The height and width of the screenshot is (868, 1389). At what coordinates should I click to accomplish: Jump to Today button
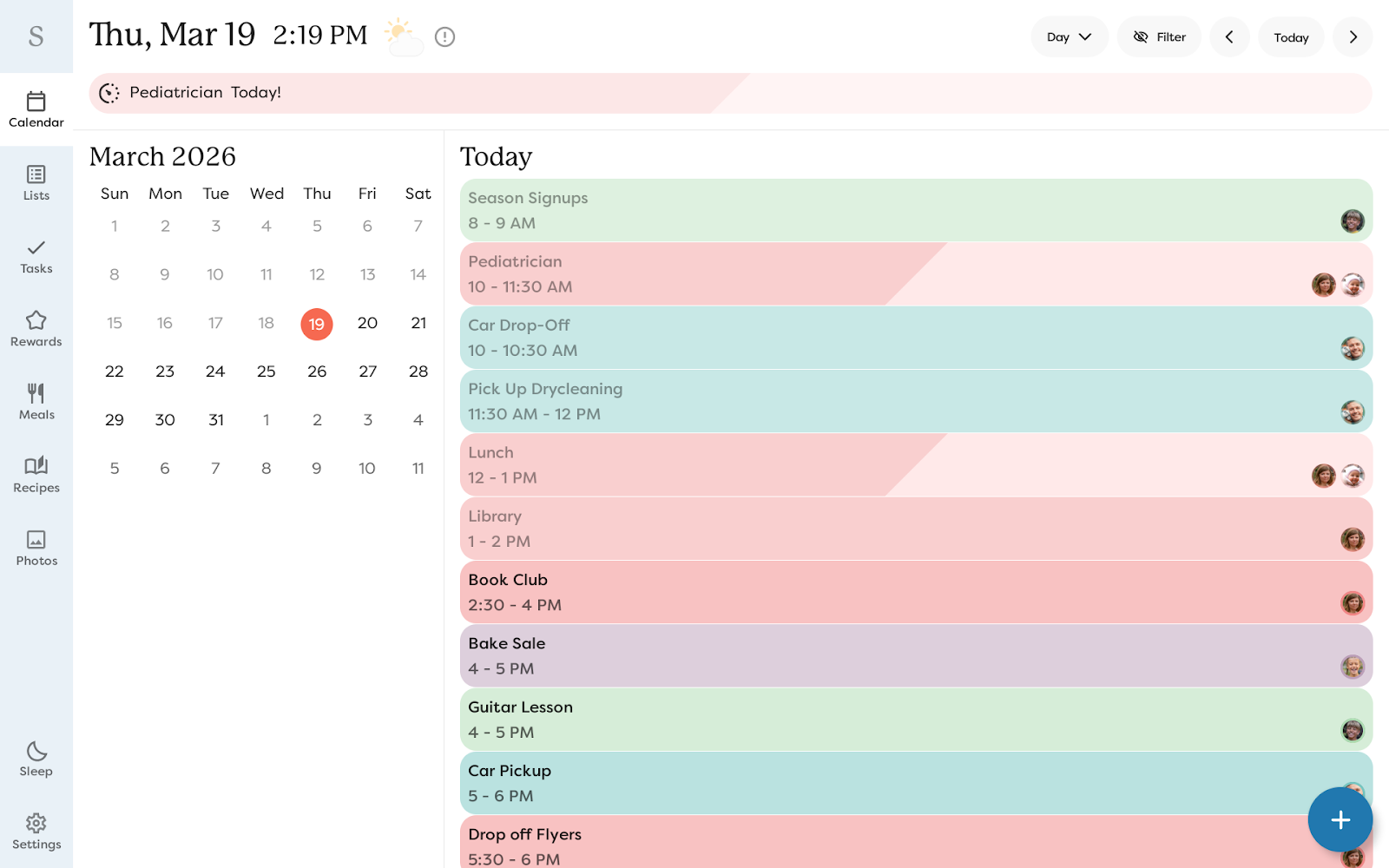point(1291,37)
